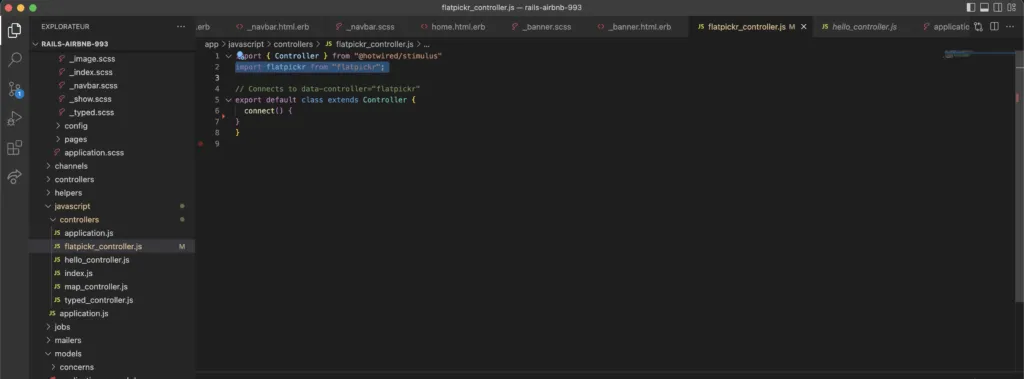Switch to the _banner.html.erb tab
This screenshot has width=1024, height=379.
click(x=635, y=27)
